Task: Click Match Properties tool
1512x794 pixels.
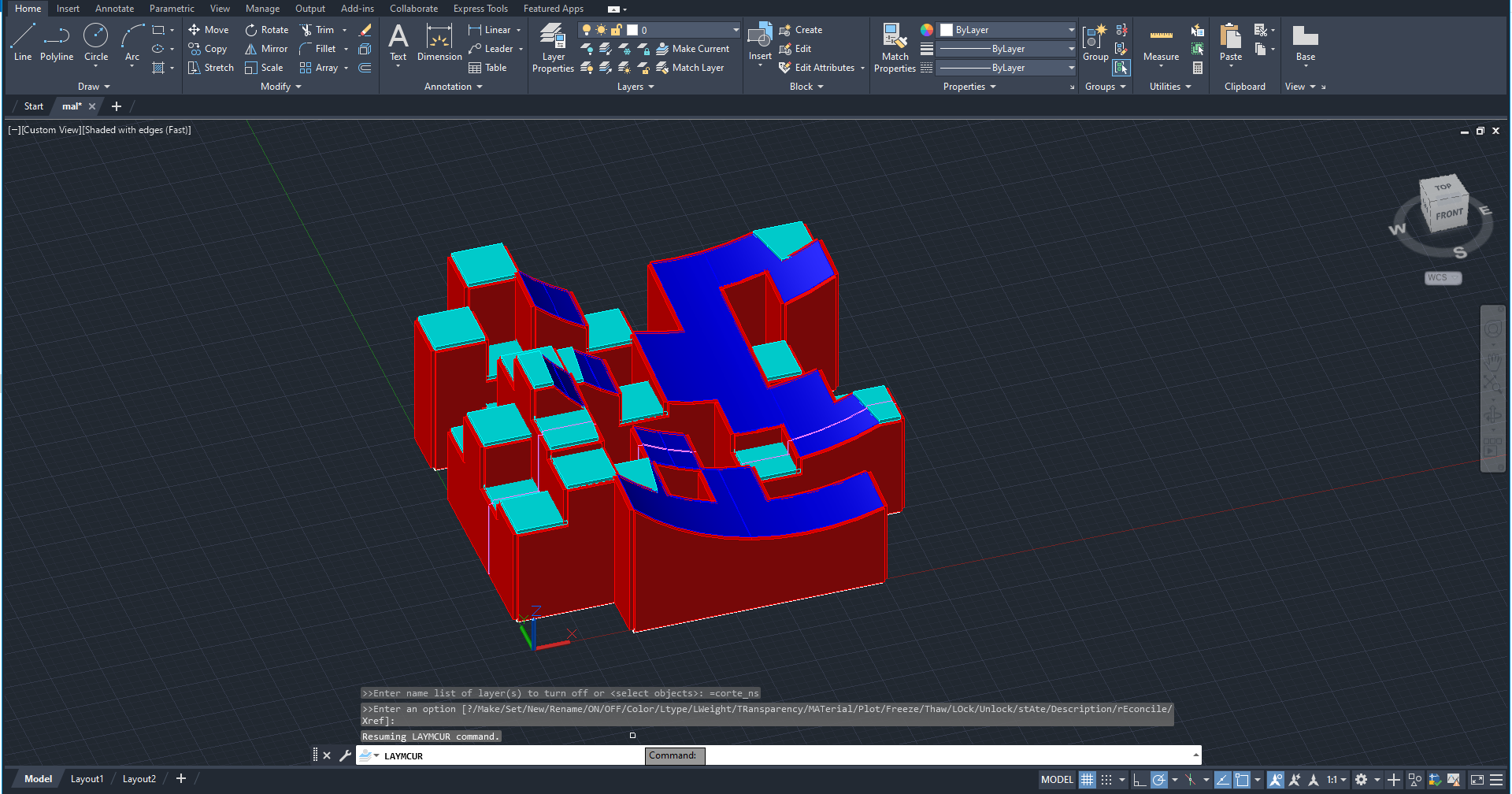Action: [x=895, y=47]
